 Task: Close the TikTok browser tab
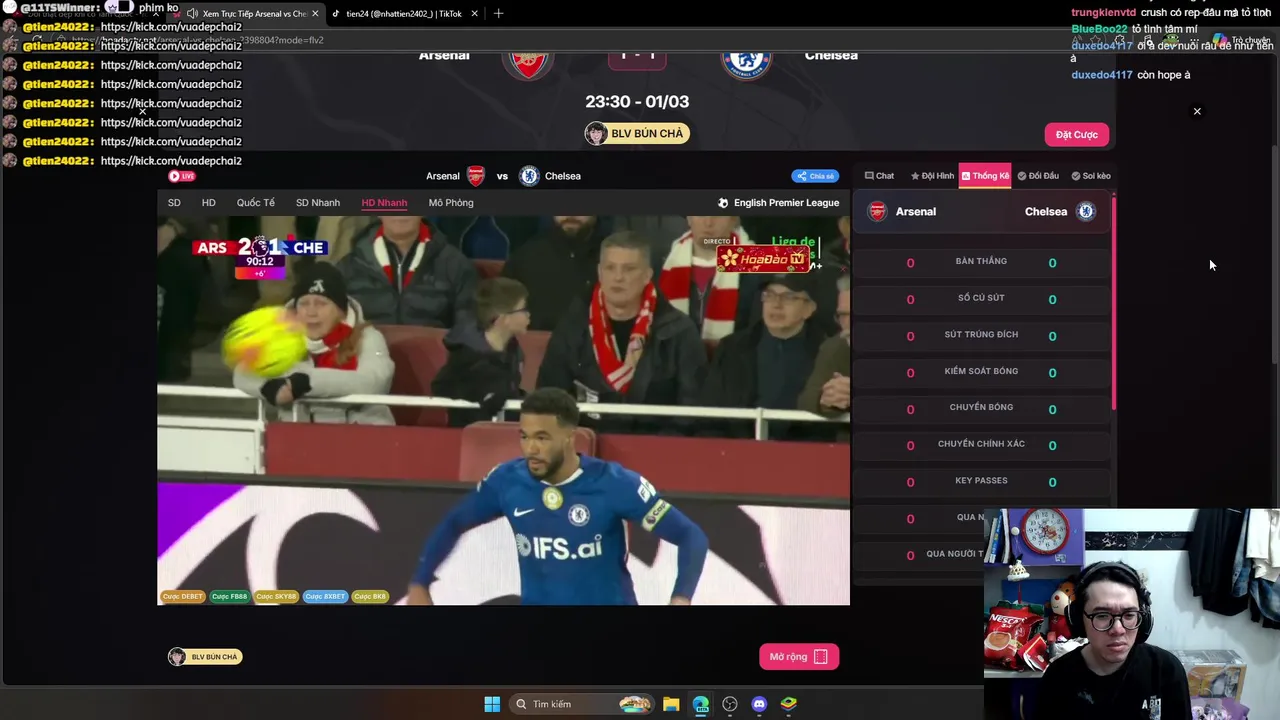tap(474, 14)
